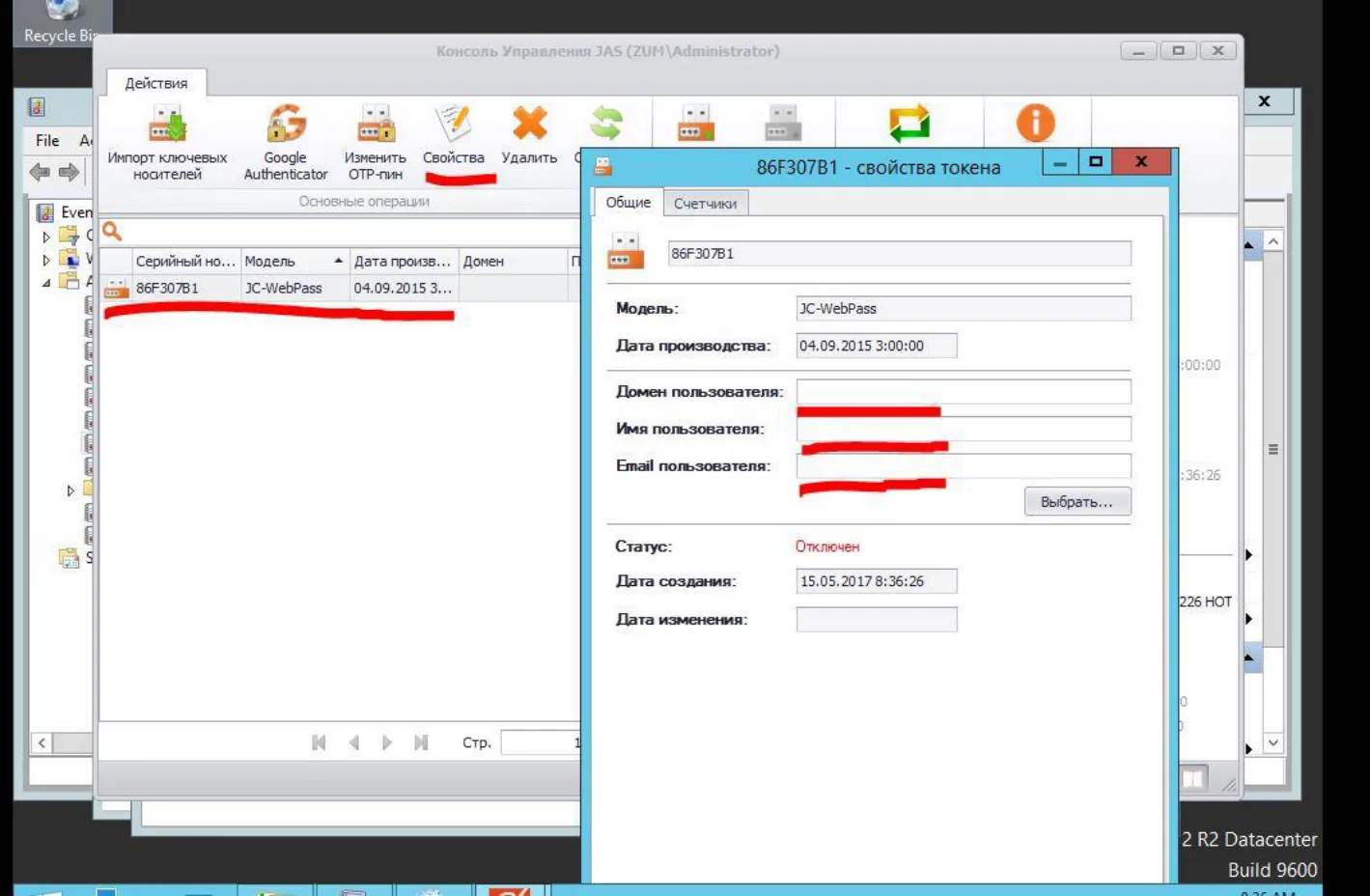
Task: Open Свойства of selected token
Action: (453, 142)
